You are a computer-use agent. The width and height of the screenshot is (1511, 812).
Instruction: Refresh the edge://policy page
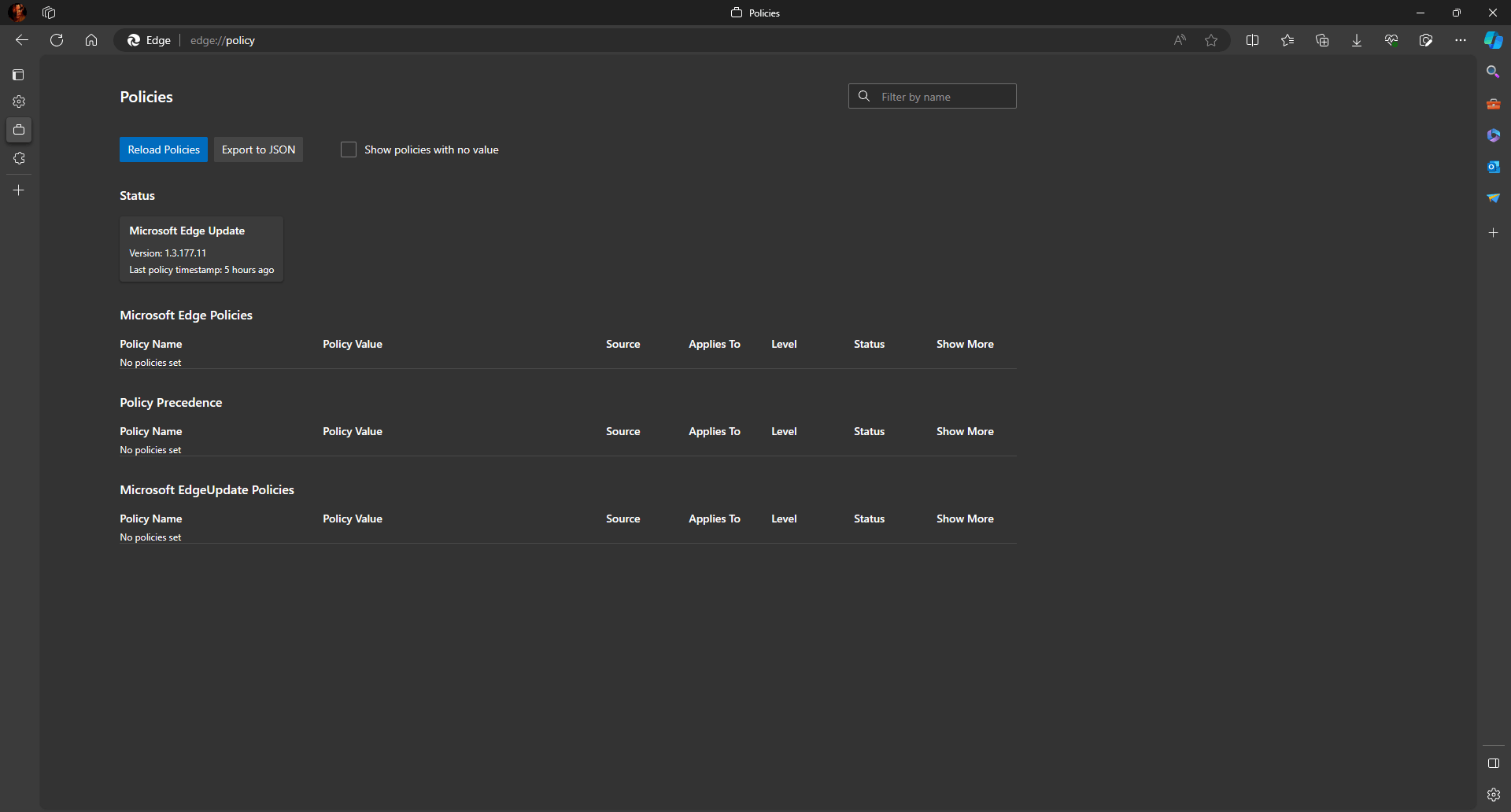[57, 40]
